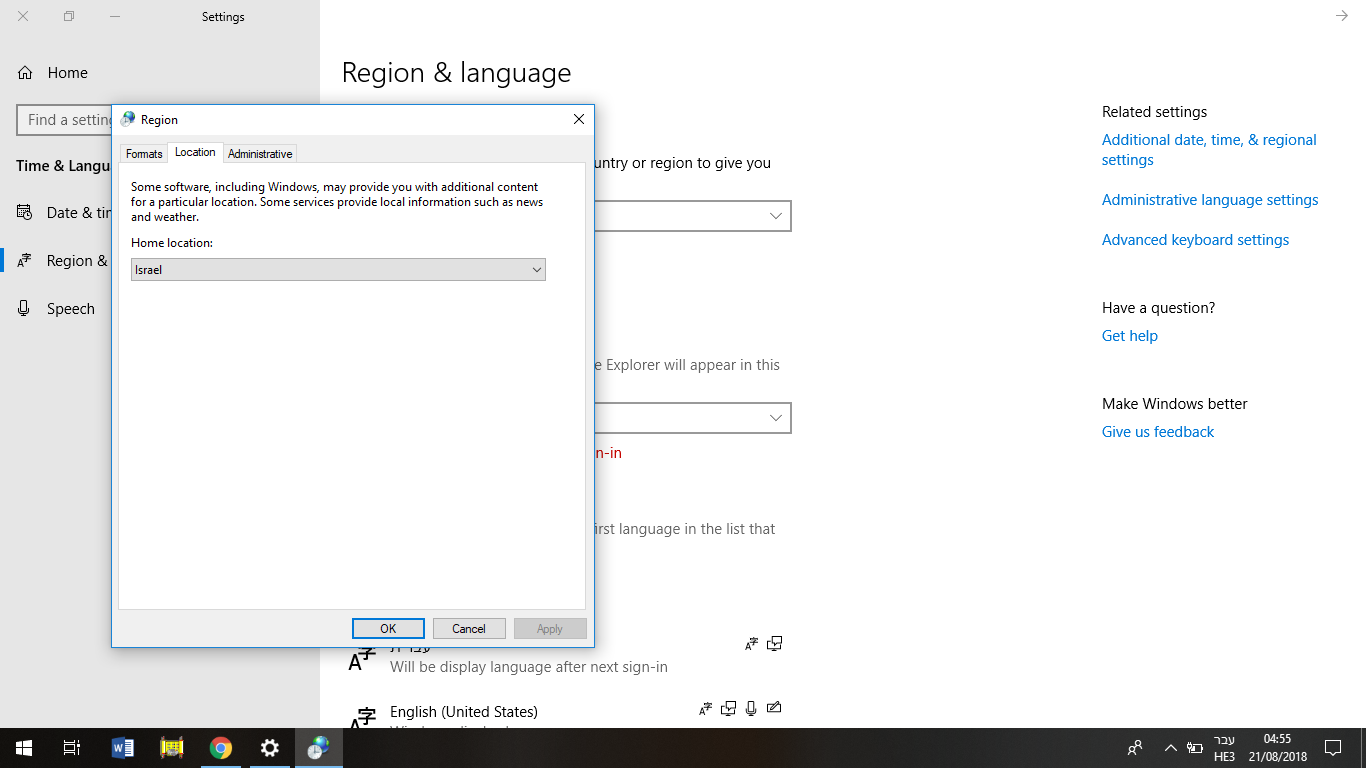Screen dimensions: 1366x768
Task: Click the Get help link
Action: 1130,336
